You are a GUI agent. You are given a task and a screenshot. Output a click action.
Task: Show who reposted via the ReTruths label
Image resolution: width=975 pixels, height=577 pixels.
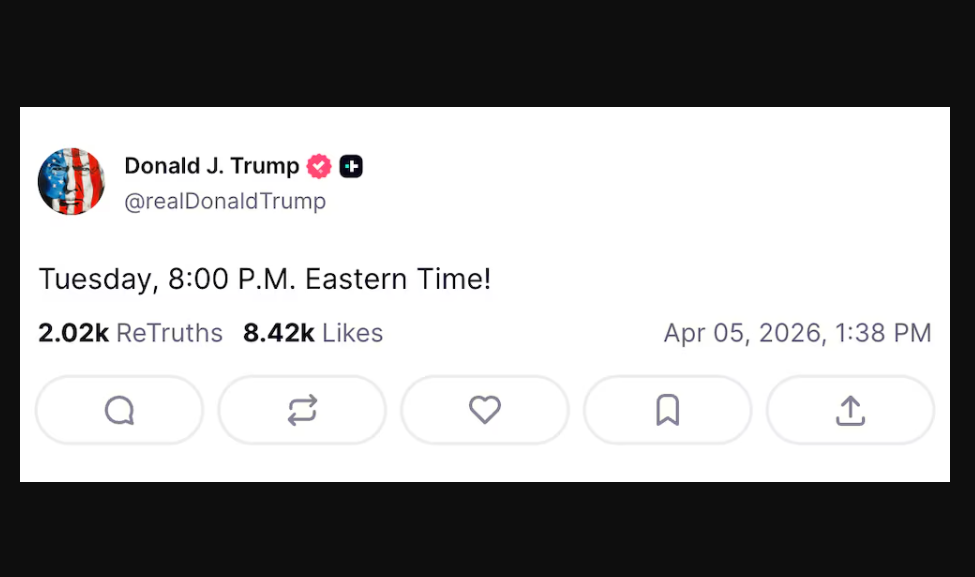tap(169, 333)
